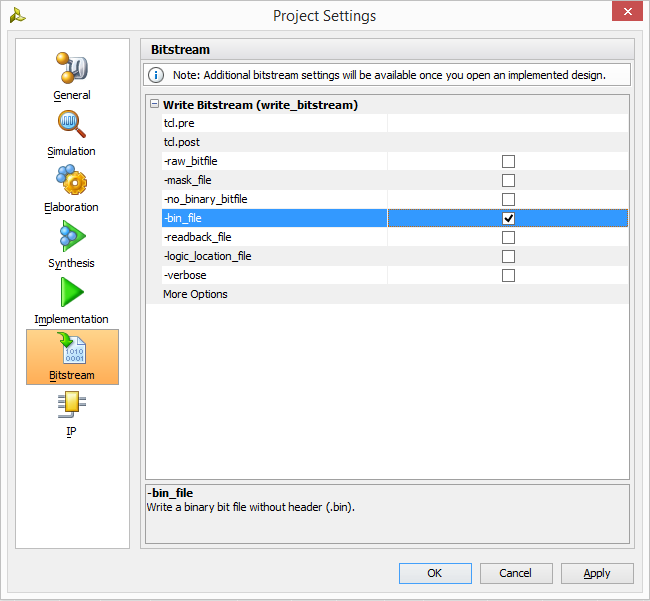Screen dimensions: 650x601
Task: Enable the -mask_file checkbox
Action: click(x=508, y=180)
